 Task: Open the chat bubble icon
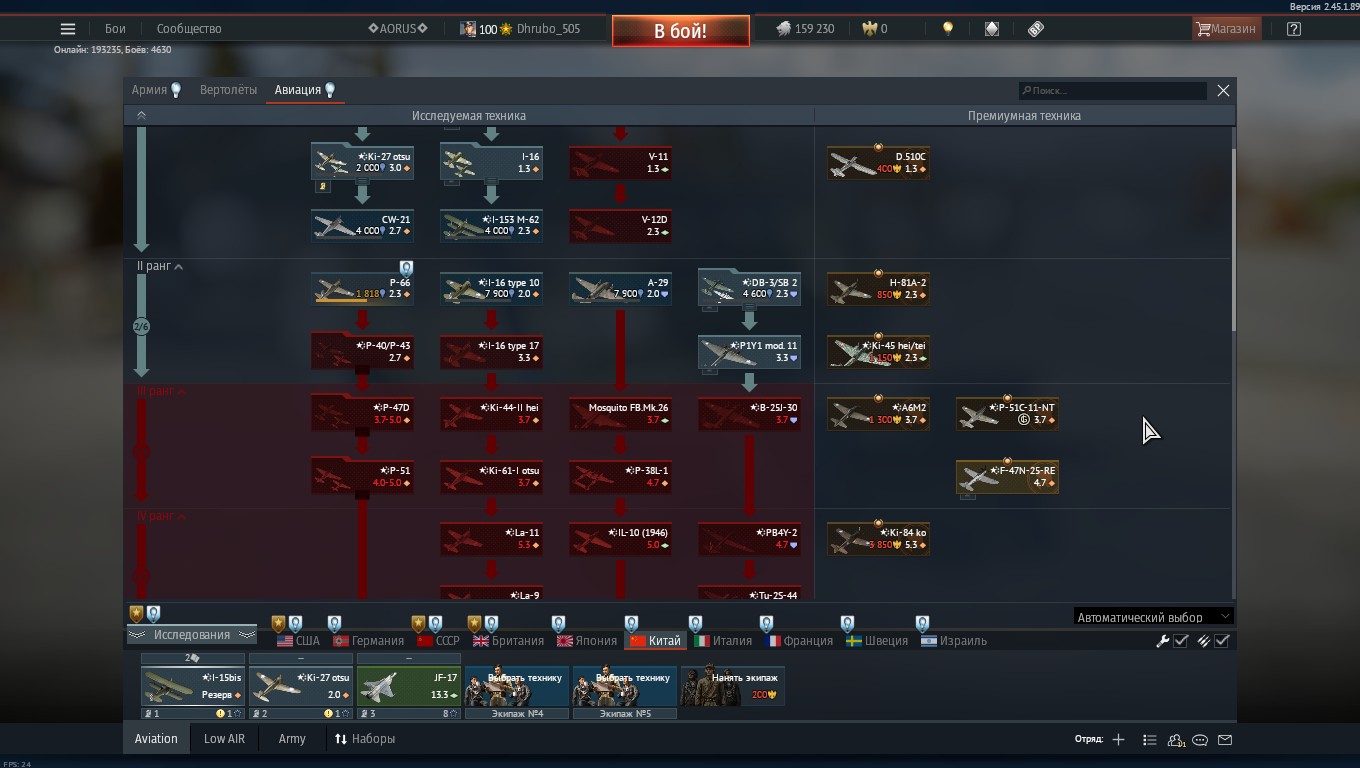click(1200, 740)
